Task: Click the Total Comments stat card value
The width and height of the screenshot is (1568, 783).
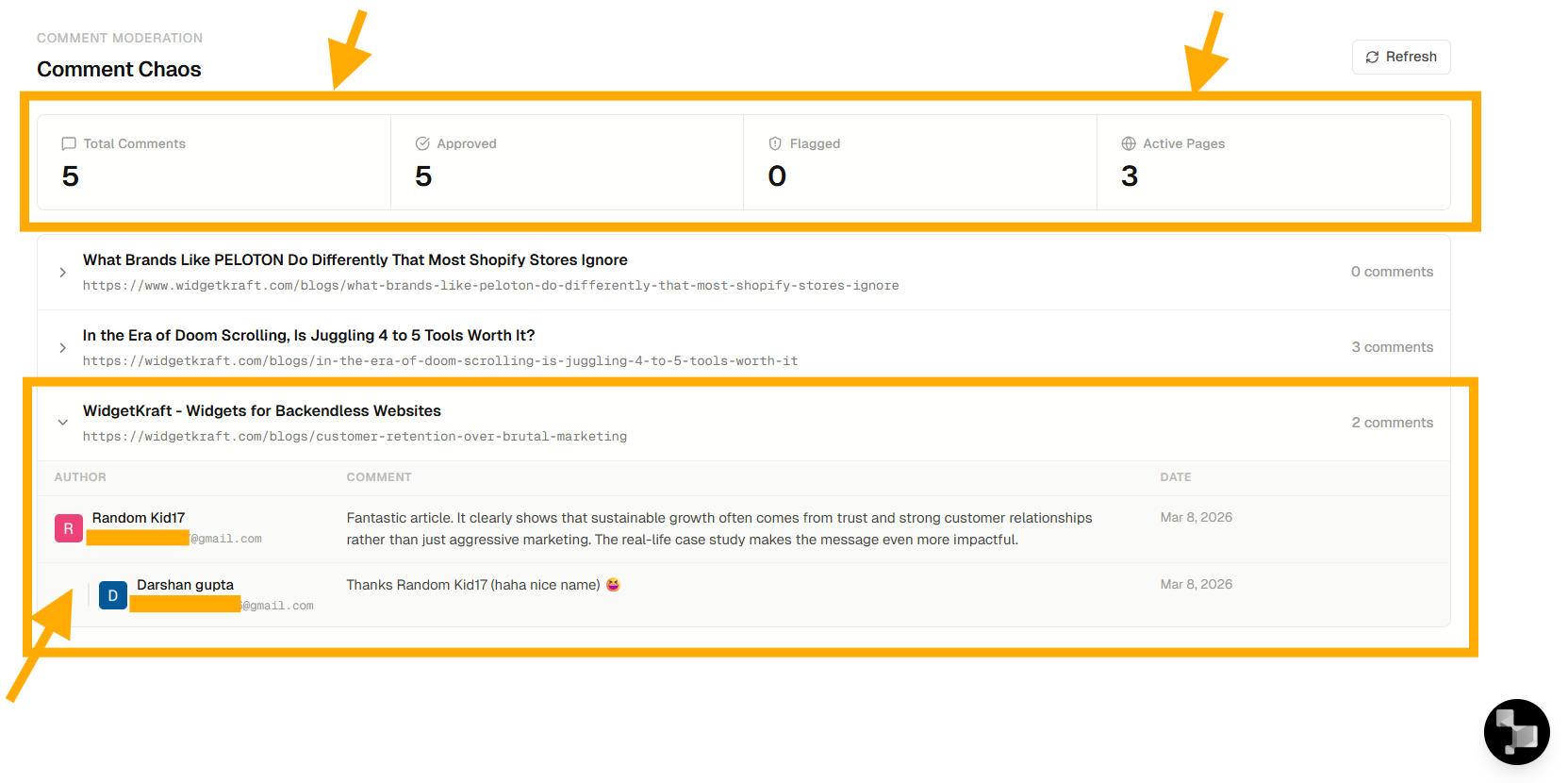Action: click(x=71, y=176)
